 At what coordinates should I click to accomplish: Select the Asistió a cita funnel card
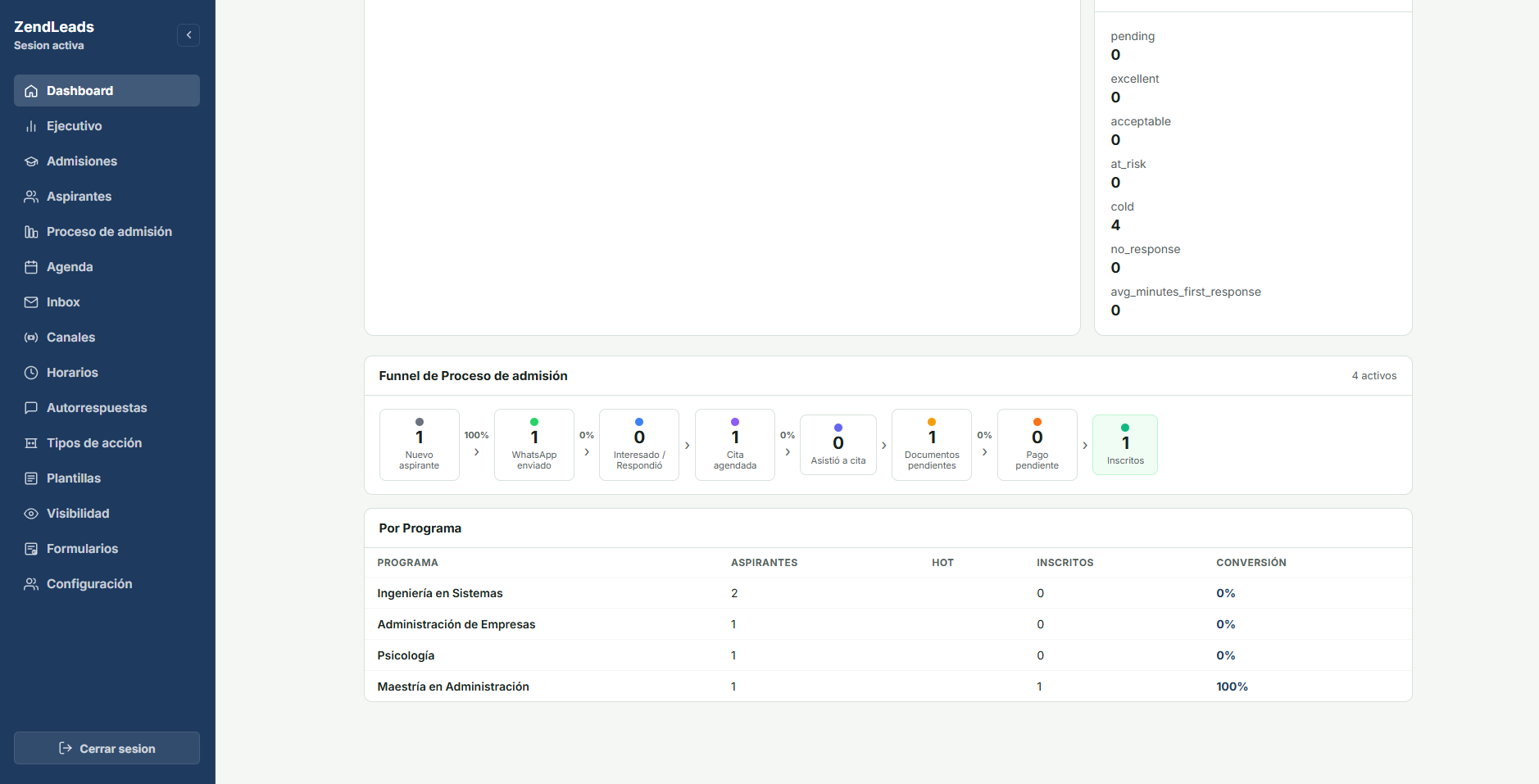click(x=838, y=445)
